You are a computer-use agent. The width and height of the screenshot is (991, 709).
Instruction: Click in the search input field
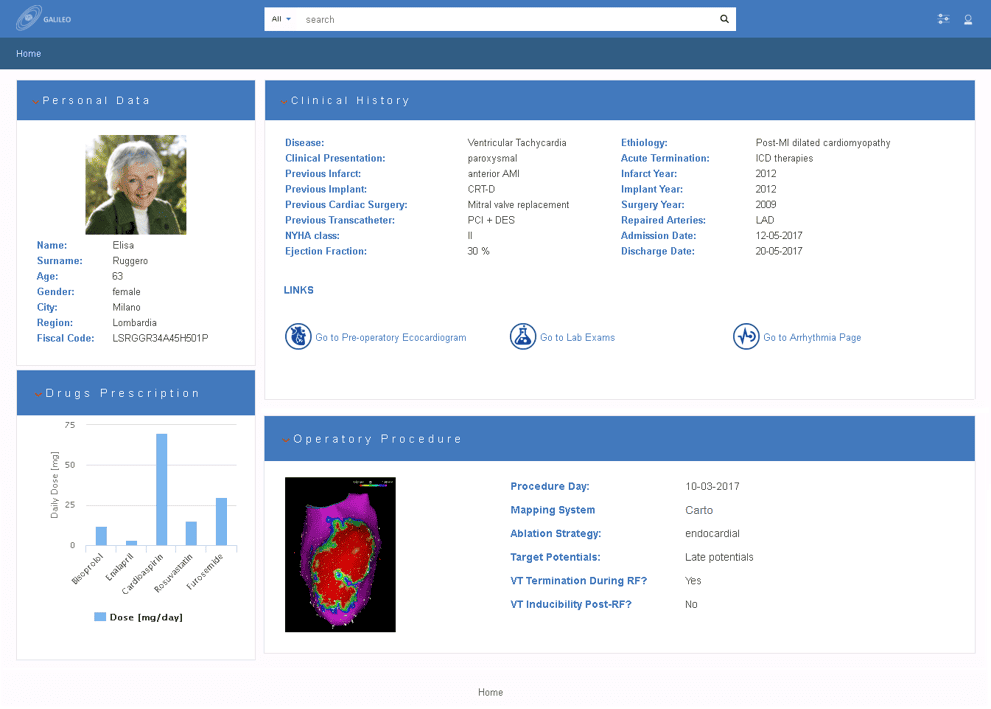coord(505,19)
